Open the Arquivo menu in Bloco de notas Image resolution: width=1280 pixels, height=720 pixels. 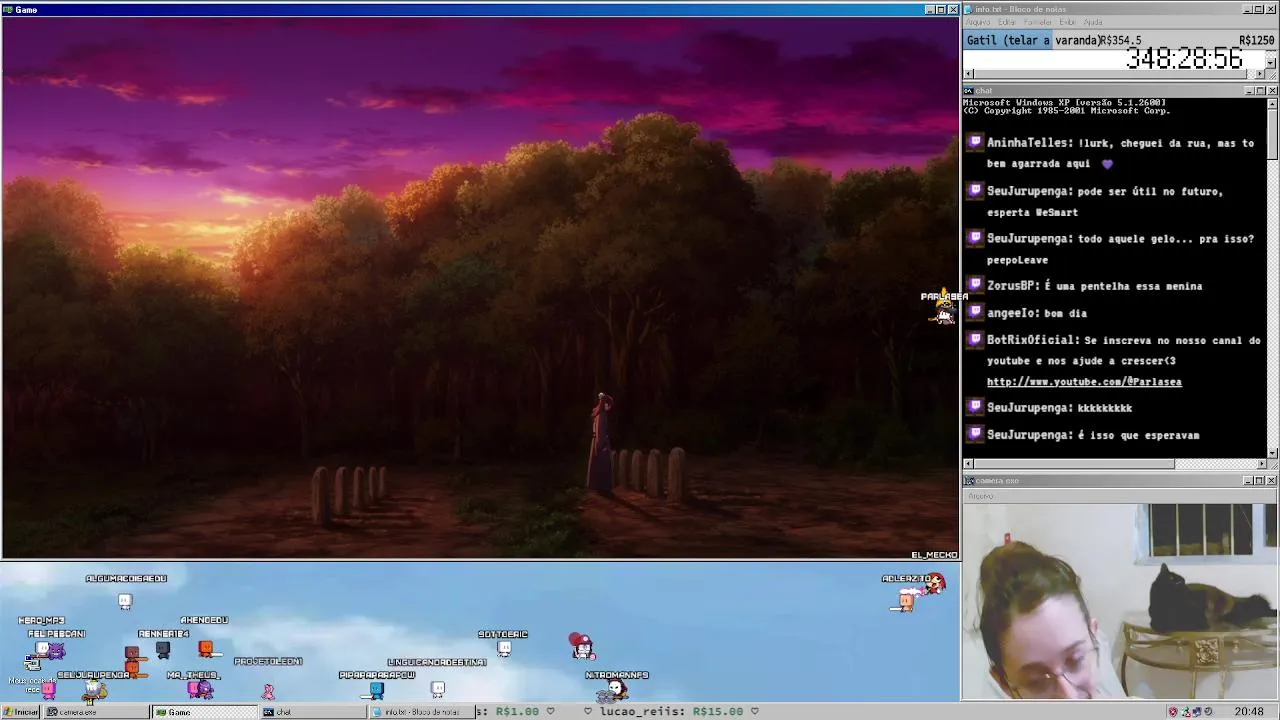(x=978, y=22)
